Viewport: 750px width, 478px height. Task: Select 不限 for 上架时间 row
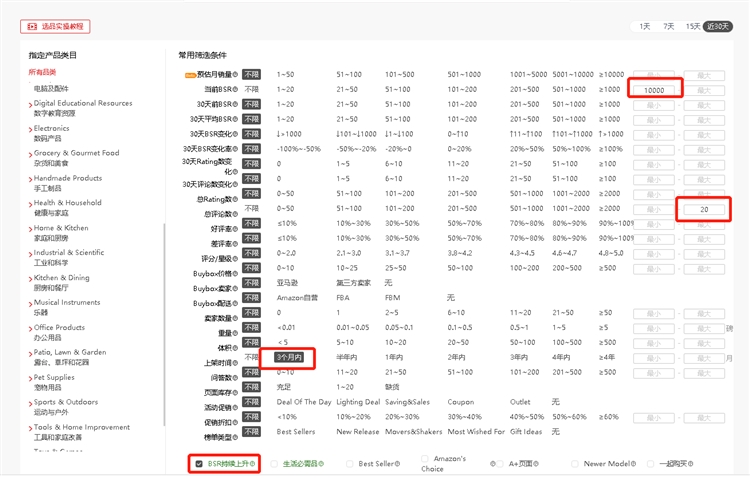click(x=252, y=357)
